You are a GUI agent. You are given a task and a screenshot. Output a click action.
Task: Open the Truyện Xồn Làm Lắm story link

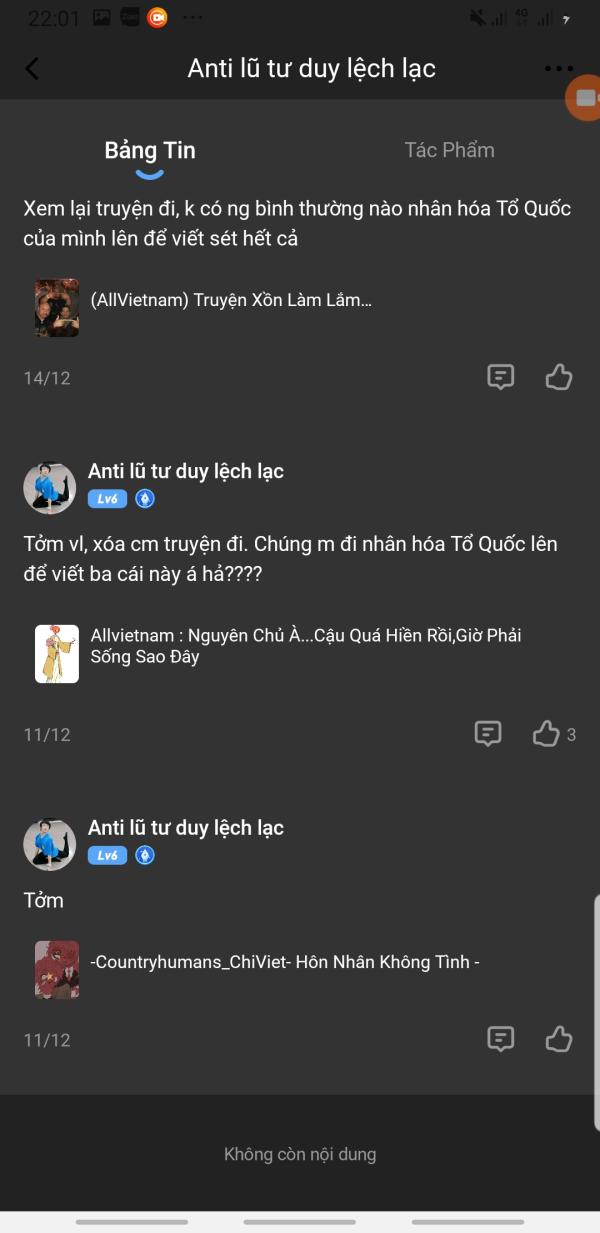tap(231, 300)
